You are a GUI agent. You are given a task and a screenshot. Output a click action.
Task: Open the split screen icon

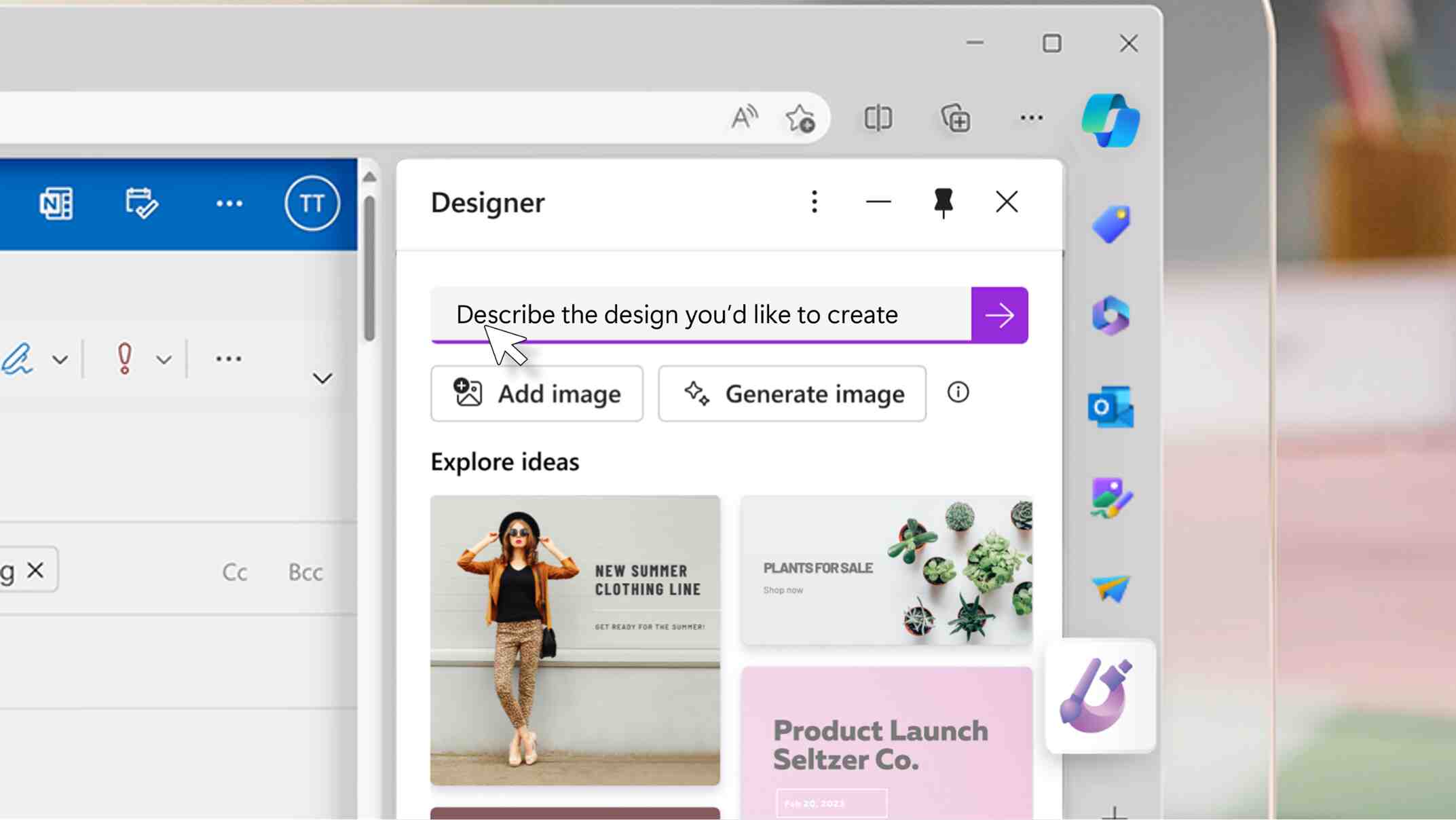point(878,118)
